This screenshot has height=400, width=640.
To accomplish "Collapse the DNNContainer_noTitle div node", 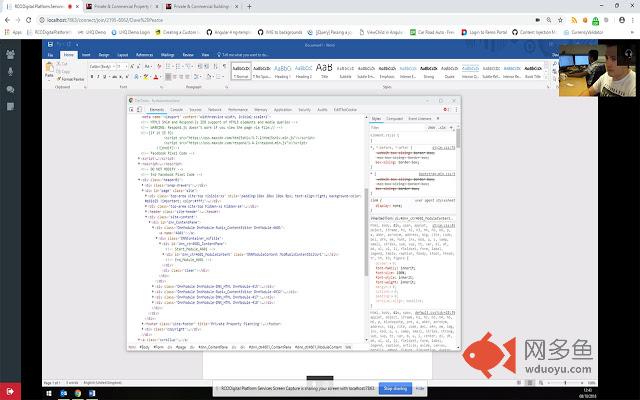I will 156,238.
